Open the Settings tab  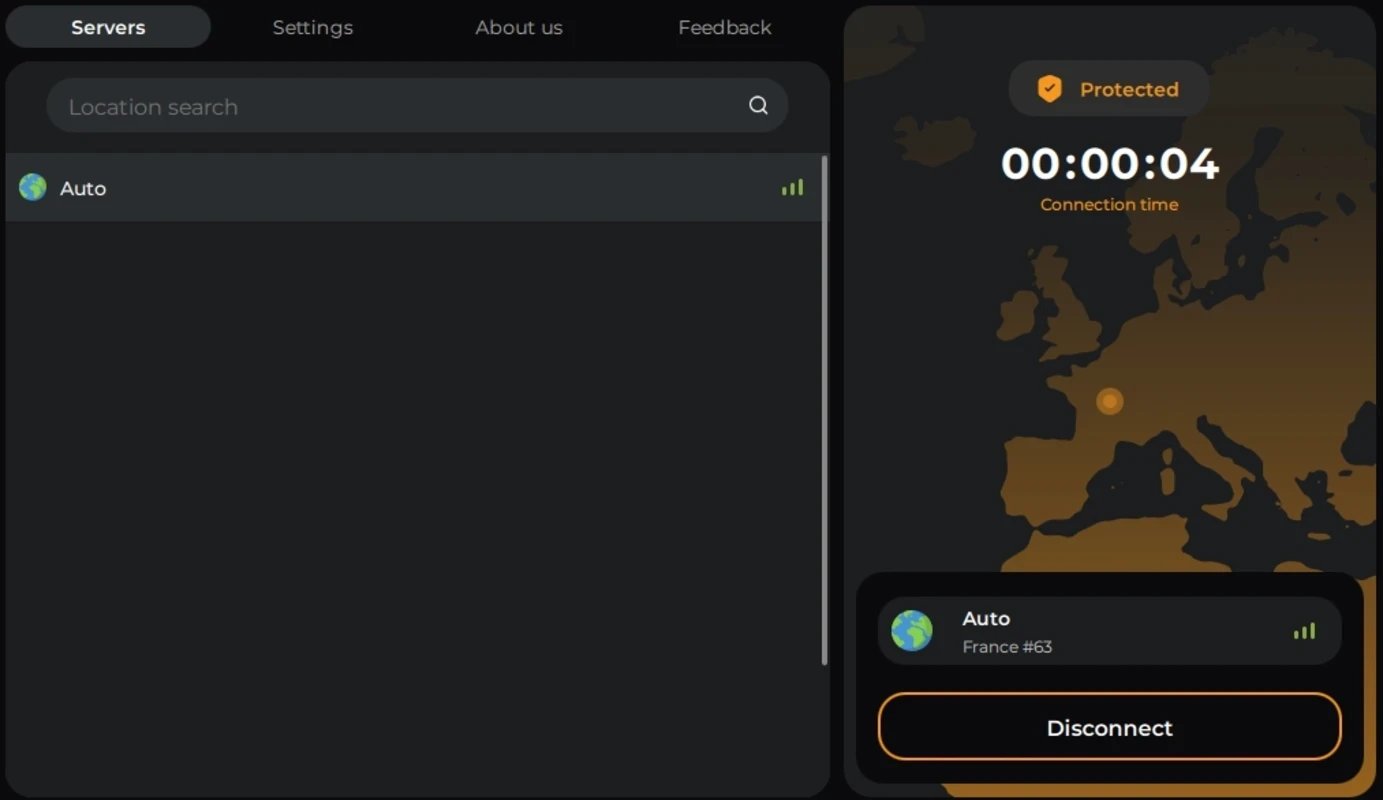(313, 27)
